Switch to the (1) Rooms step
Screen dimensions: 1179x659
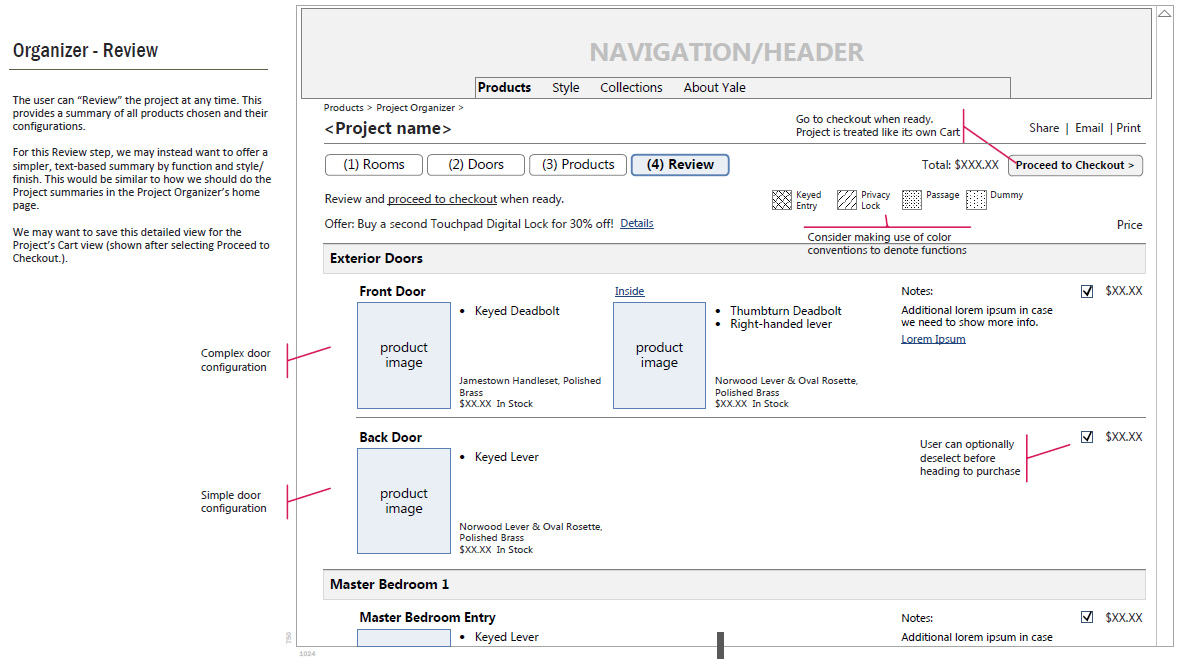[374, 165]
